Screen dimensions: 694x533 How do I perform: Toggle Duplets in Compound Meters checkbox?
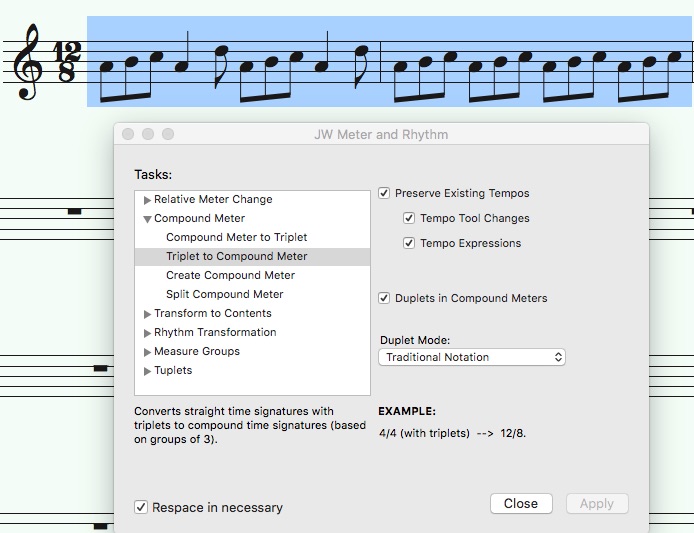click(385, 298)
